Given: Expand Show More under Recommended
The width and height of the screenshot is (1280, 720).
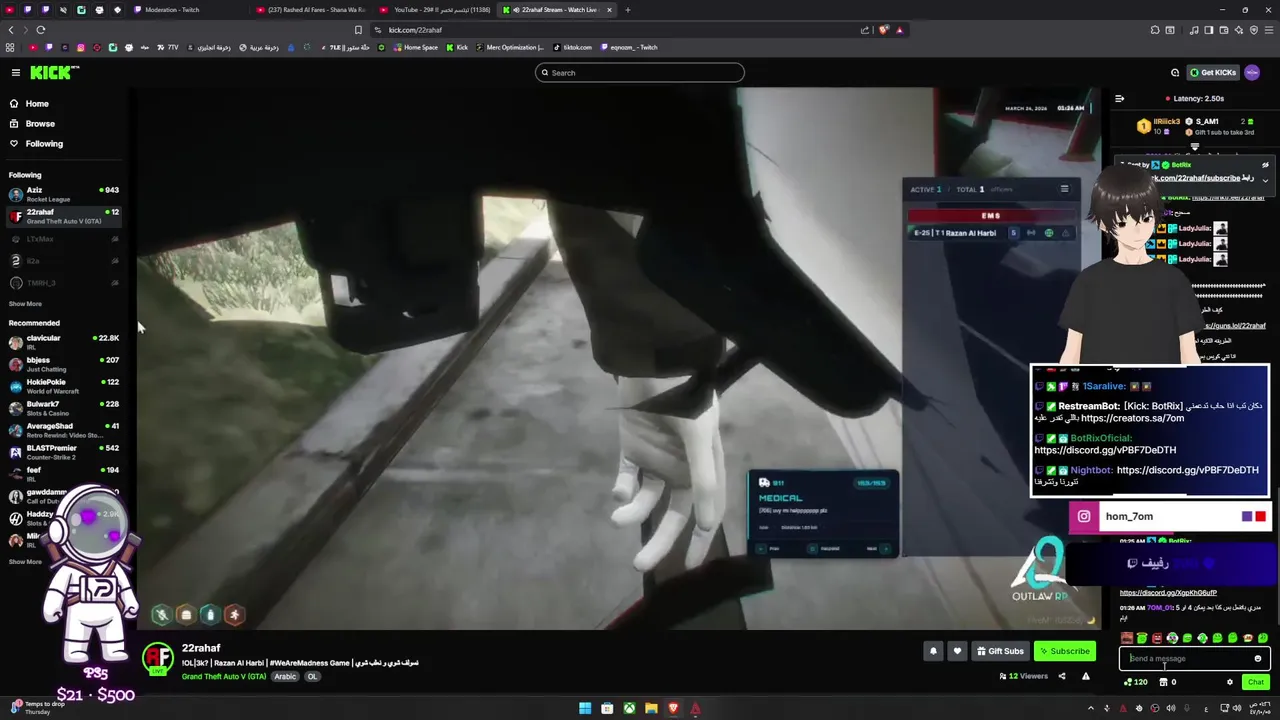Looking at the screenshot, I should pos(25,562).
